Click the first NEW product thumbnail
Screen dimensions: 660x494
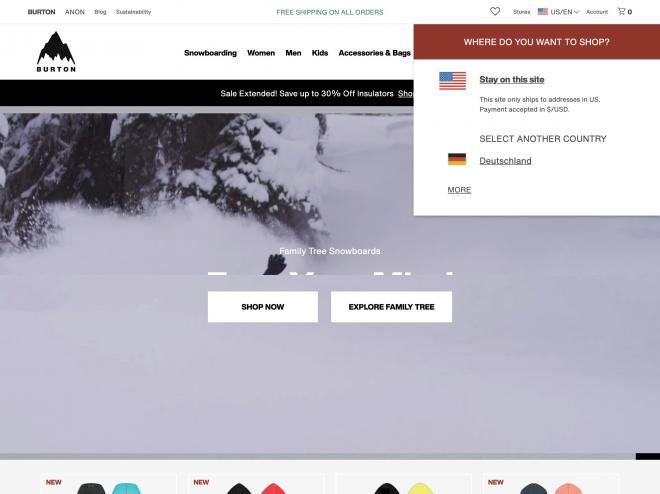coord(109,484)
